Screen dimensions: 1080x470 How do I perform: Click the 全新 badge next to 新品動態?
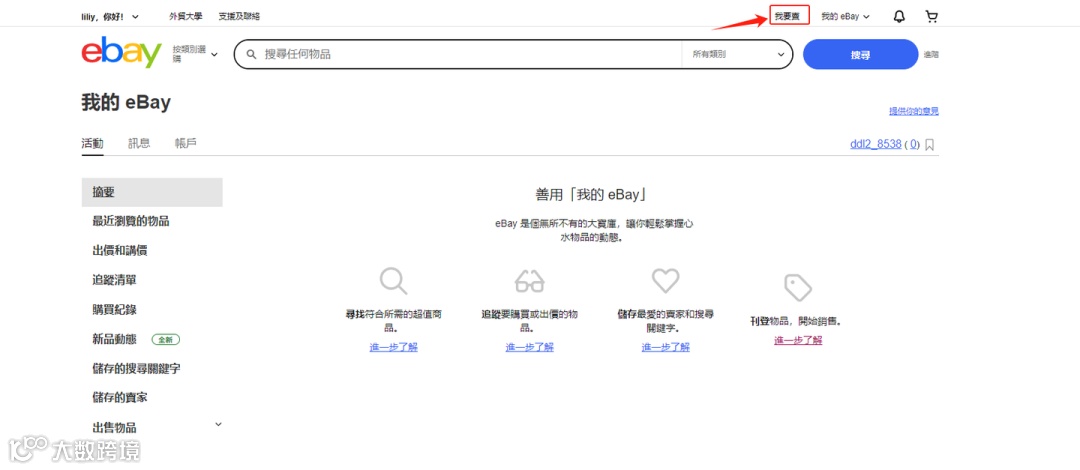165,339
